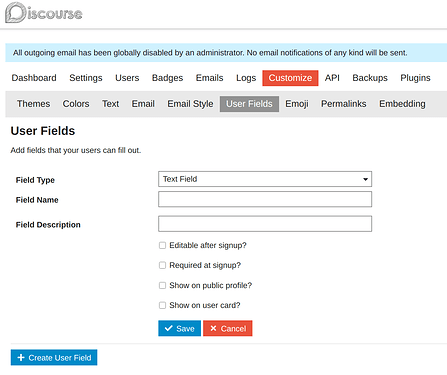Open the Emails admin tab
Screen dimensions: 447x375
coord(209,78)
